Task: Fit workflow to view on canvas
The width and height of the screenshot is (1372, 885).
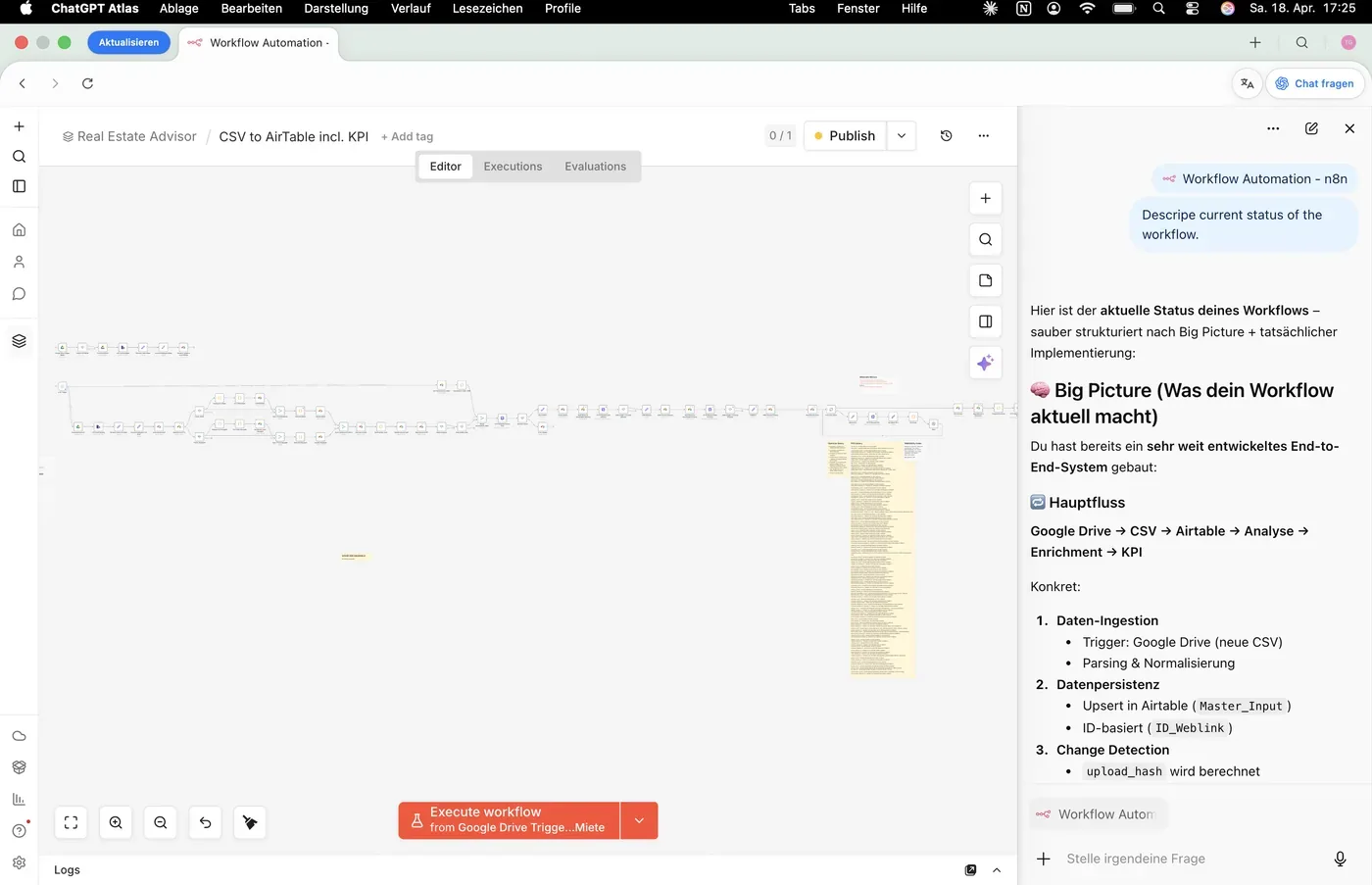Action: [x=71, y=823]
